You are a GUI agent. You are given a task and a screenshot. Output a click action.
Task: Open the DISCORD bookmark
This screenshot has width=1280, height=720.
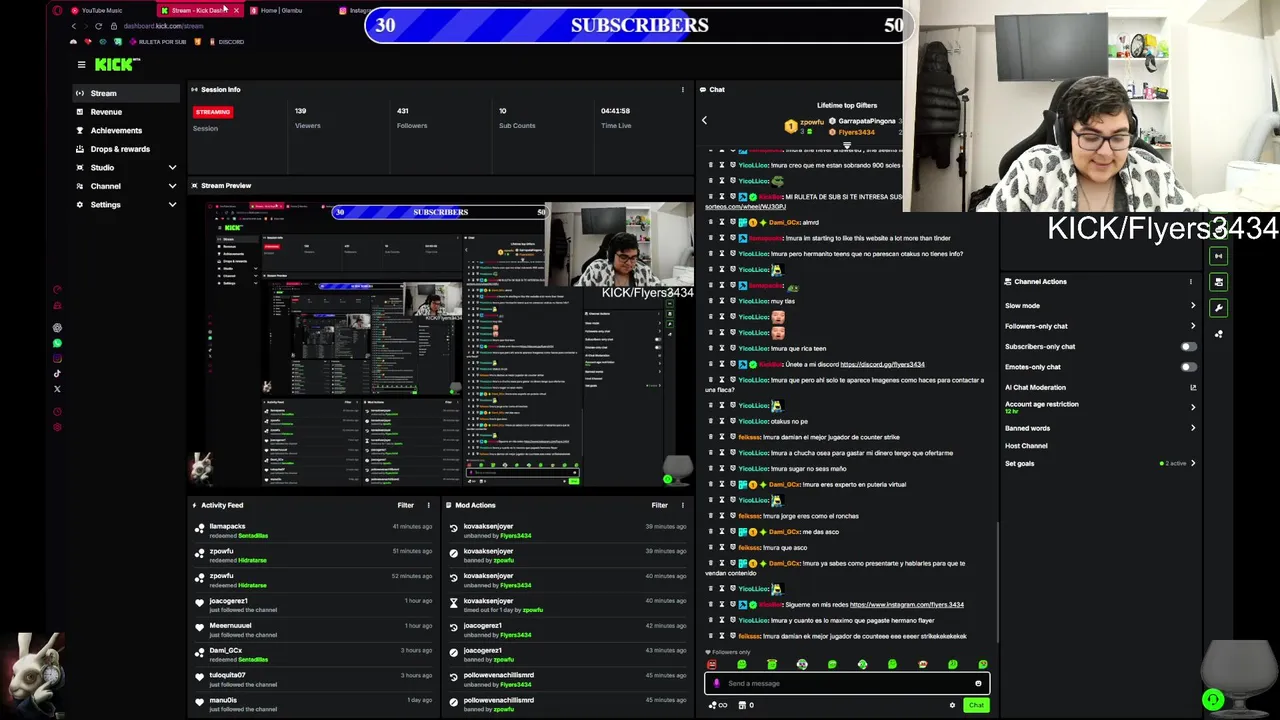[x=226, y=42]
